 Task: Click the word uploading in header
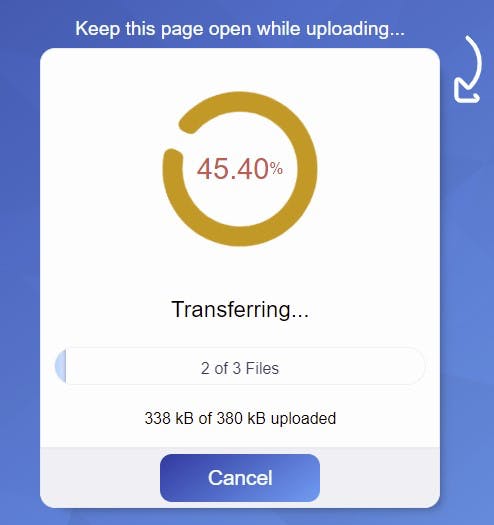click(x=355, y=29)
